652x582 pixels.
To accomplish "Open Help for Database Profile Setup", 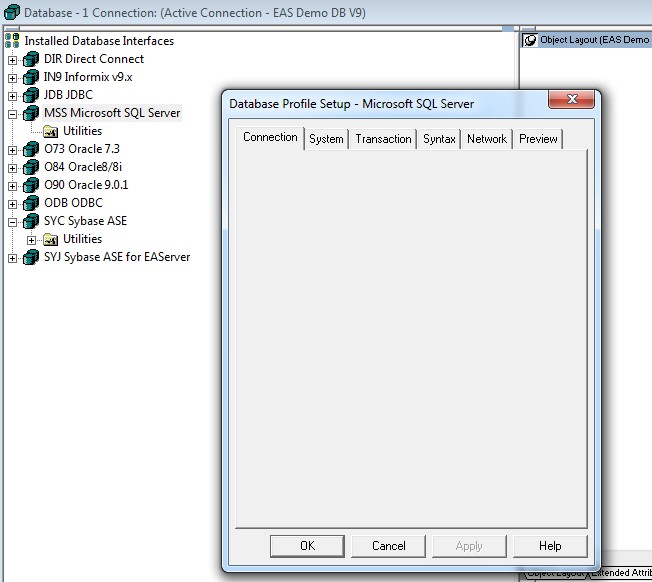I will (x=550, y=546).
